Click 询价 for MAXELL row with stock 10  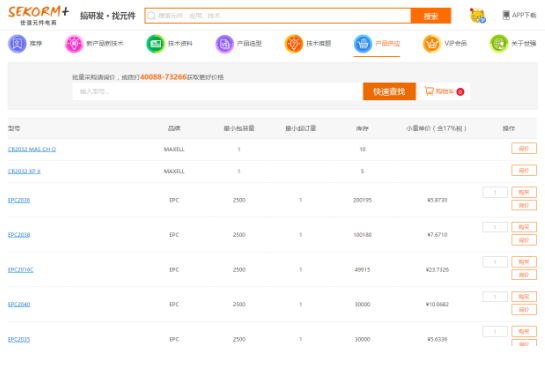(524, 148)
